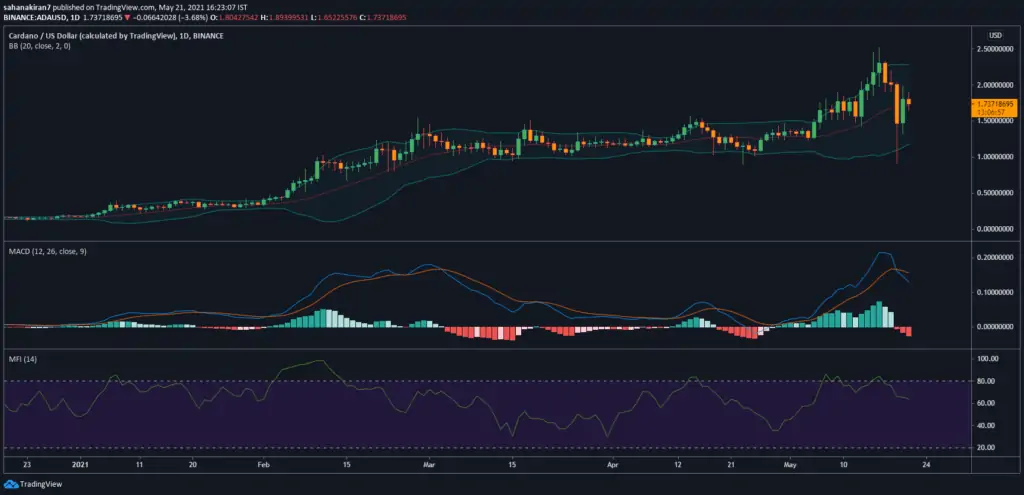Click the 21 date label on time axis
The height and width of the screenshot is (495, 1024).
(x=731, y=465)
